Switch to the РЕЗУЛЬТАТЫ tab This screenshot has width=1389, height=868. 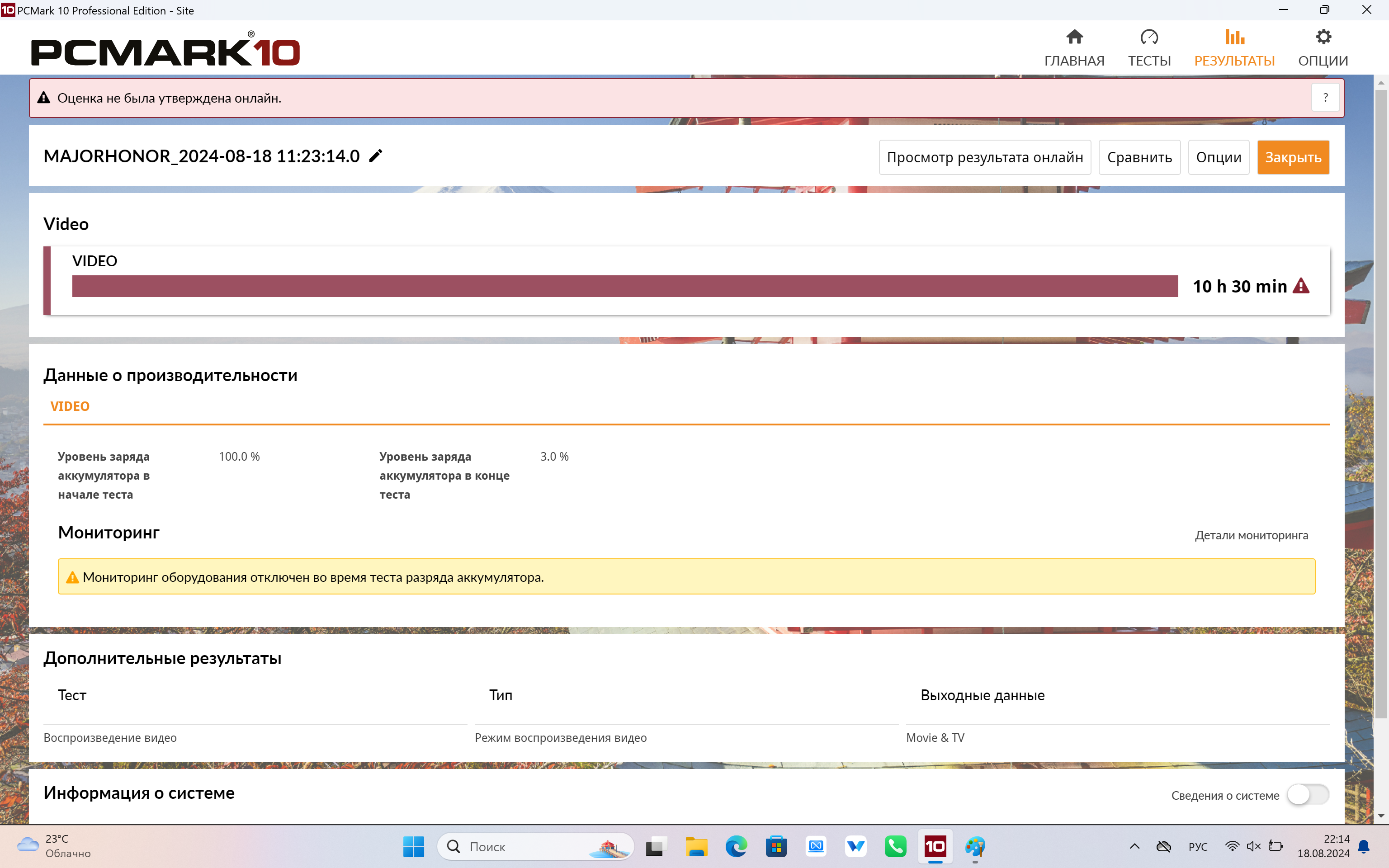click(x=1234, y=47)
